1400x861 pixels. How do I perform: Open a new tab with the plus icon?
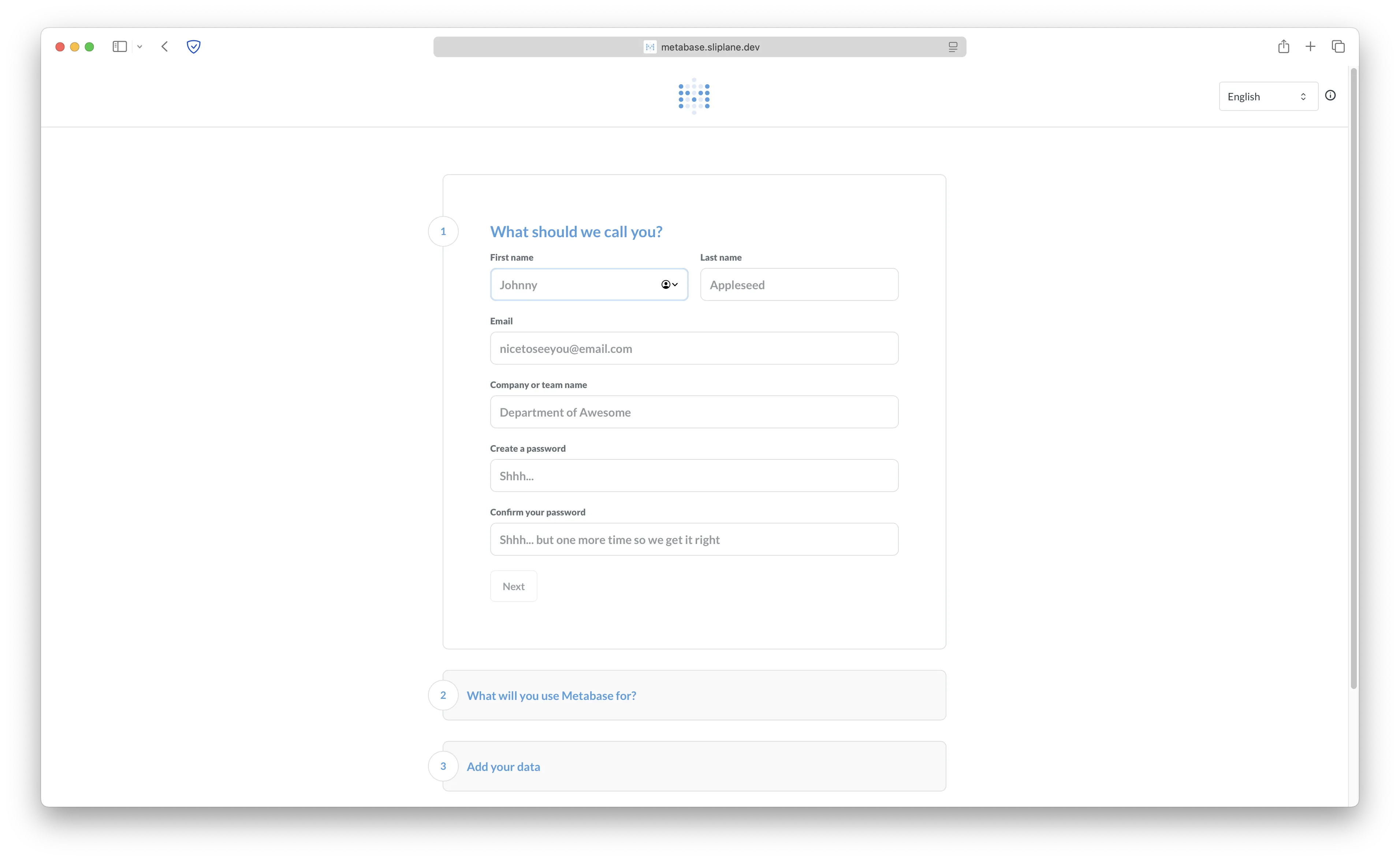point(1310,46)
